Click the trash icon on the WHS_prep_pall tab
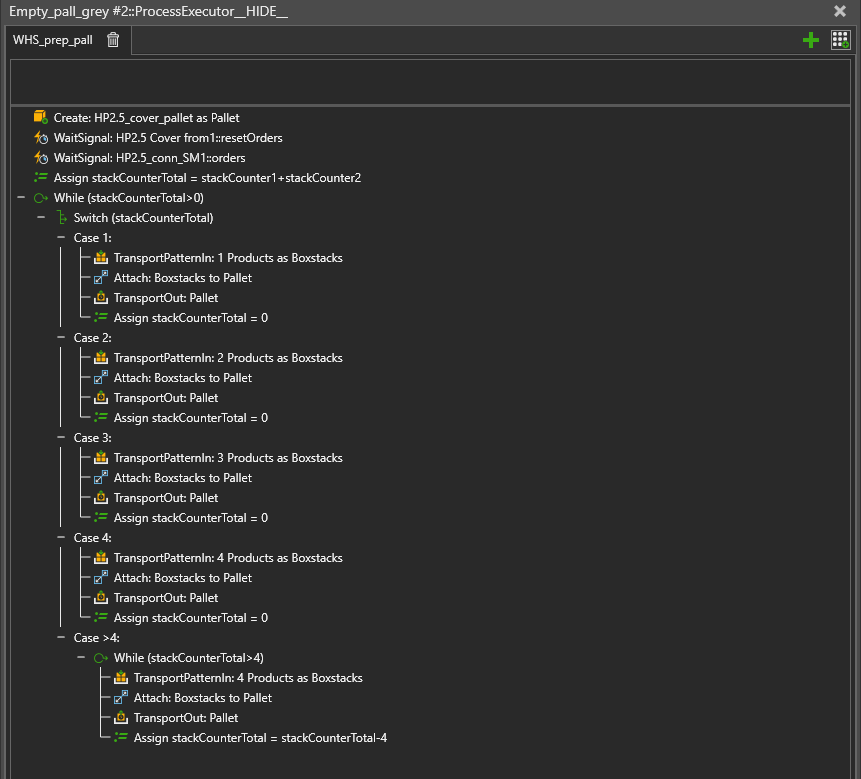The image size is (861, 779). coord(112,40)
